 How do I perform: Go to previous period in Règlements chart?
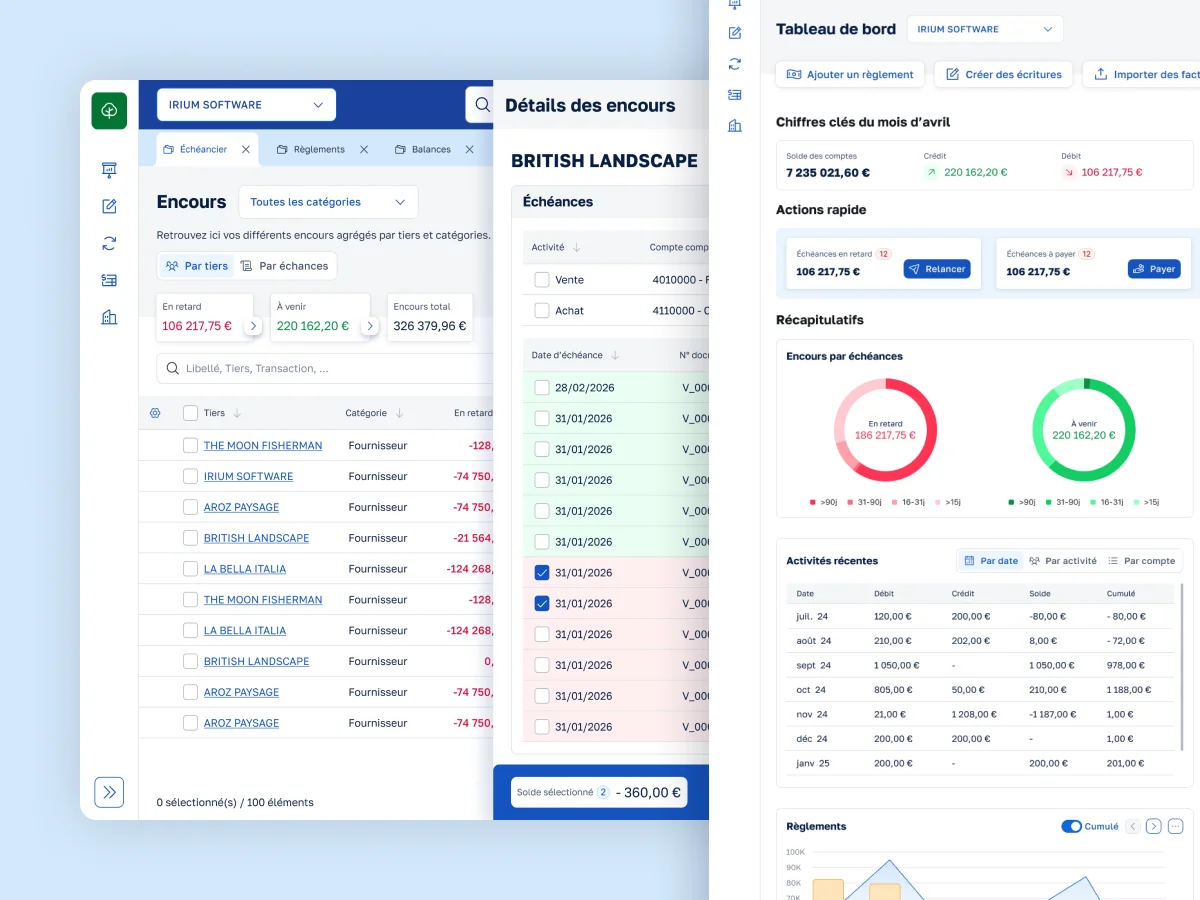tap(1133, 826)
